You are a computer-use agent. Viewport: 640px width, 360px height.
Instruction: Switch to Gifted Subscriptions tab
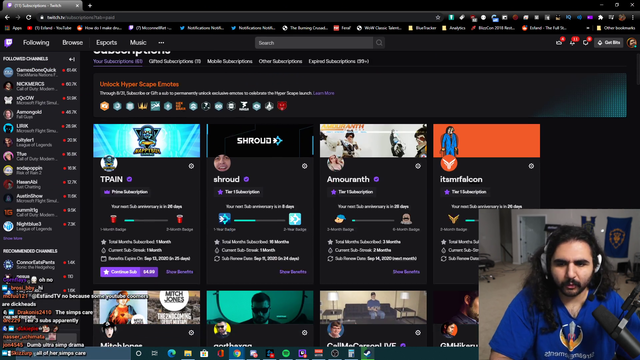tap(175, 61)
